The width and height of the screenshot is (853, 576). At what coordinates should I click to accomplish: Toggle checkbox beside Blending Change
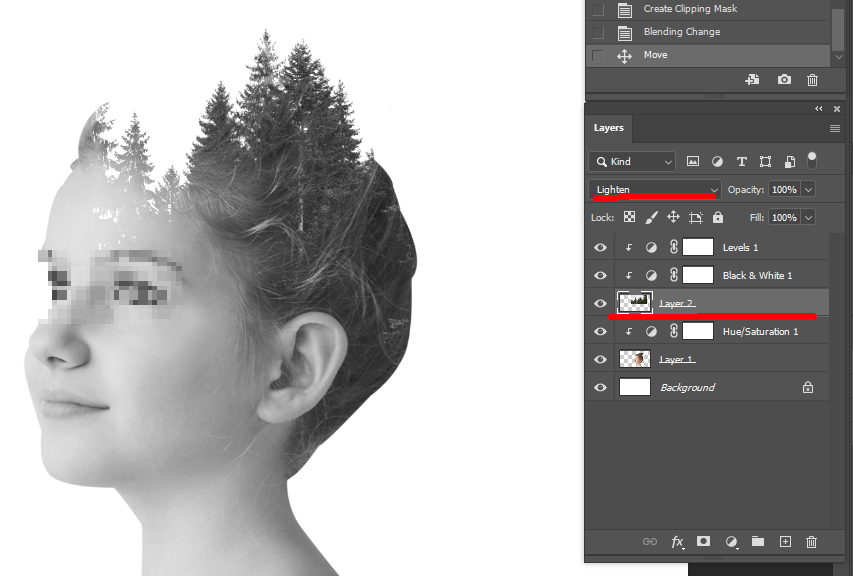(598, 33)
